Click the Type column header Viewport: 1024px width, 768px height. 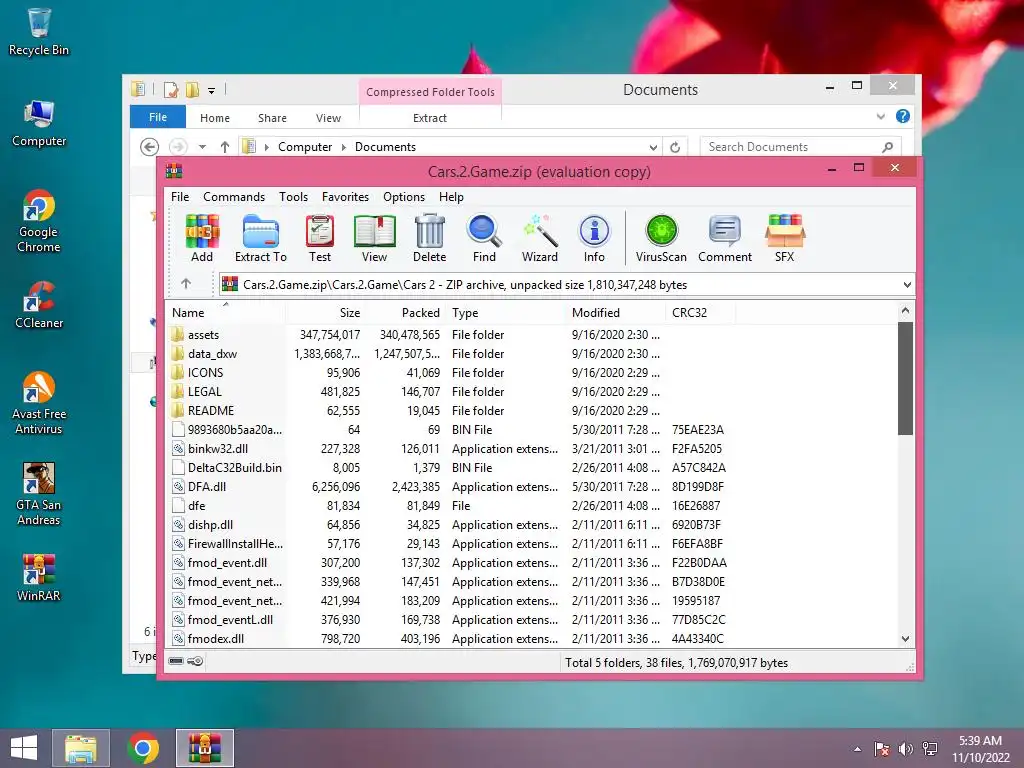506,312
